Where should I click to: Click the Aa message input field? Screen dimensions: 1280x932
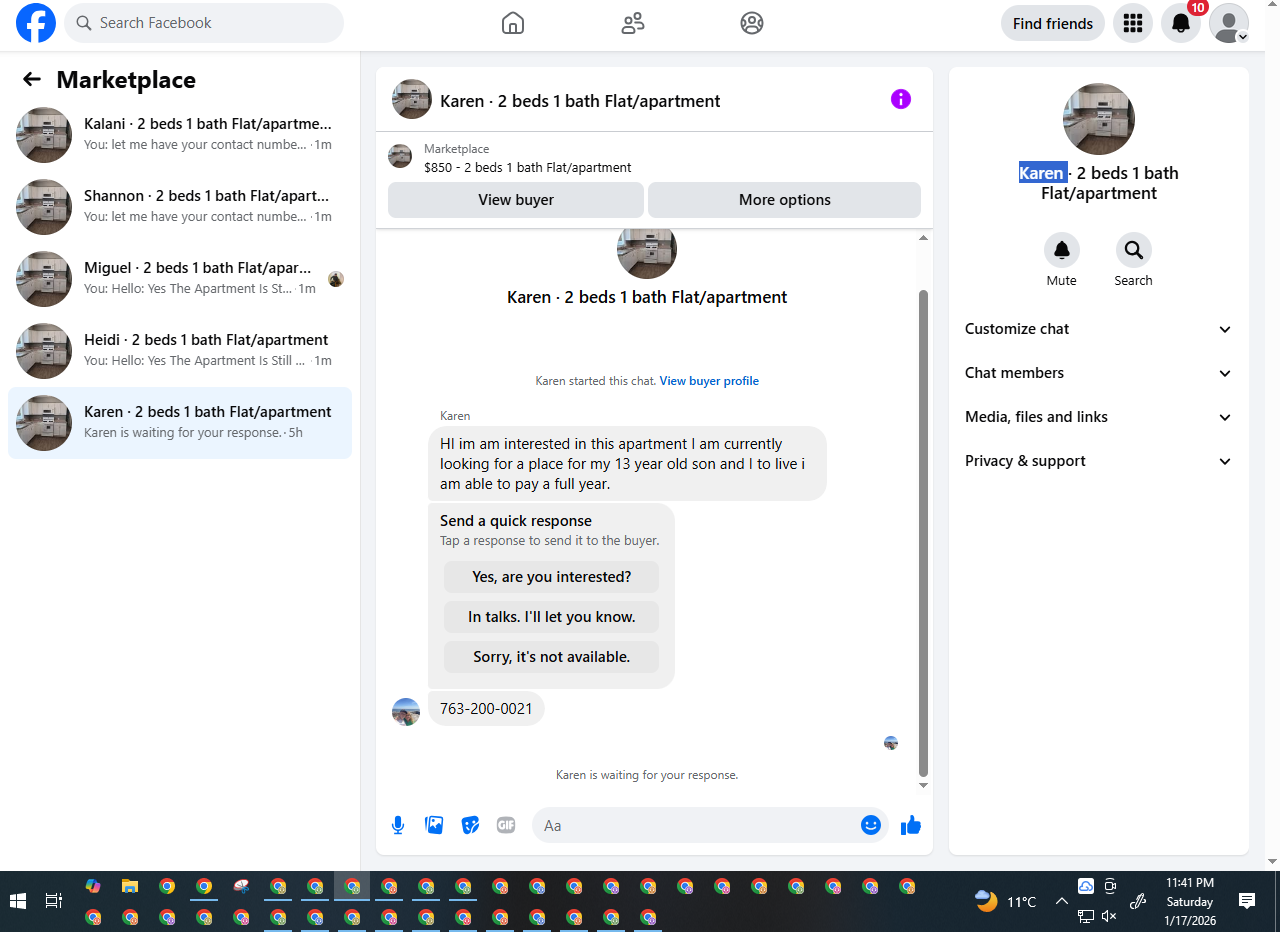click(696, 825)
